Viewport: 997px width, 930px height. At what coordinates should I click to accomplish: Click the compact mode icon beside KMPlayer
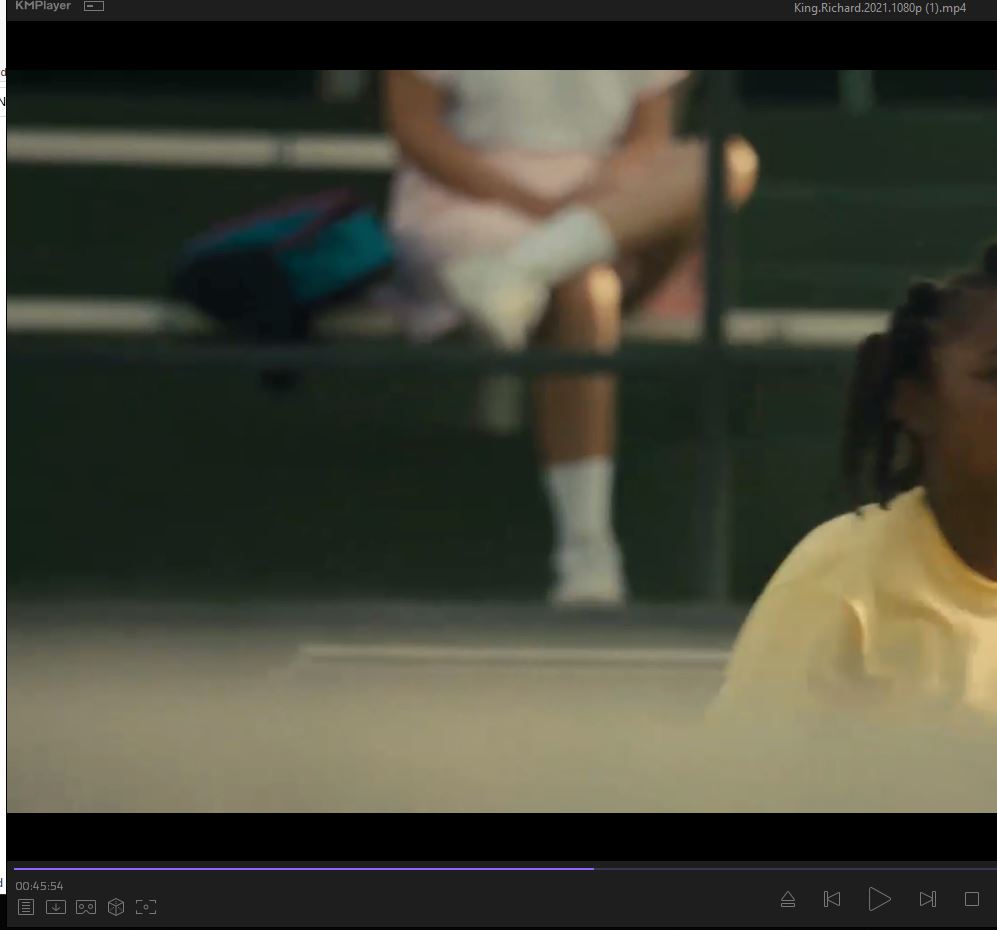pyautogui.click(x=94, y=7)
